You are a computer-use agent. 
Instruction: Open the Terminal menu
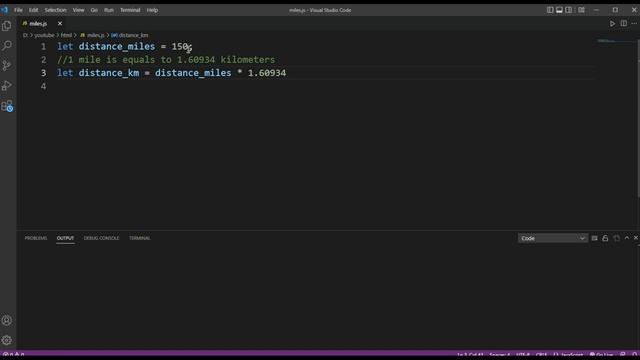[x=130, y=10]
